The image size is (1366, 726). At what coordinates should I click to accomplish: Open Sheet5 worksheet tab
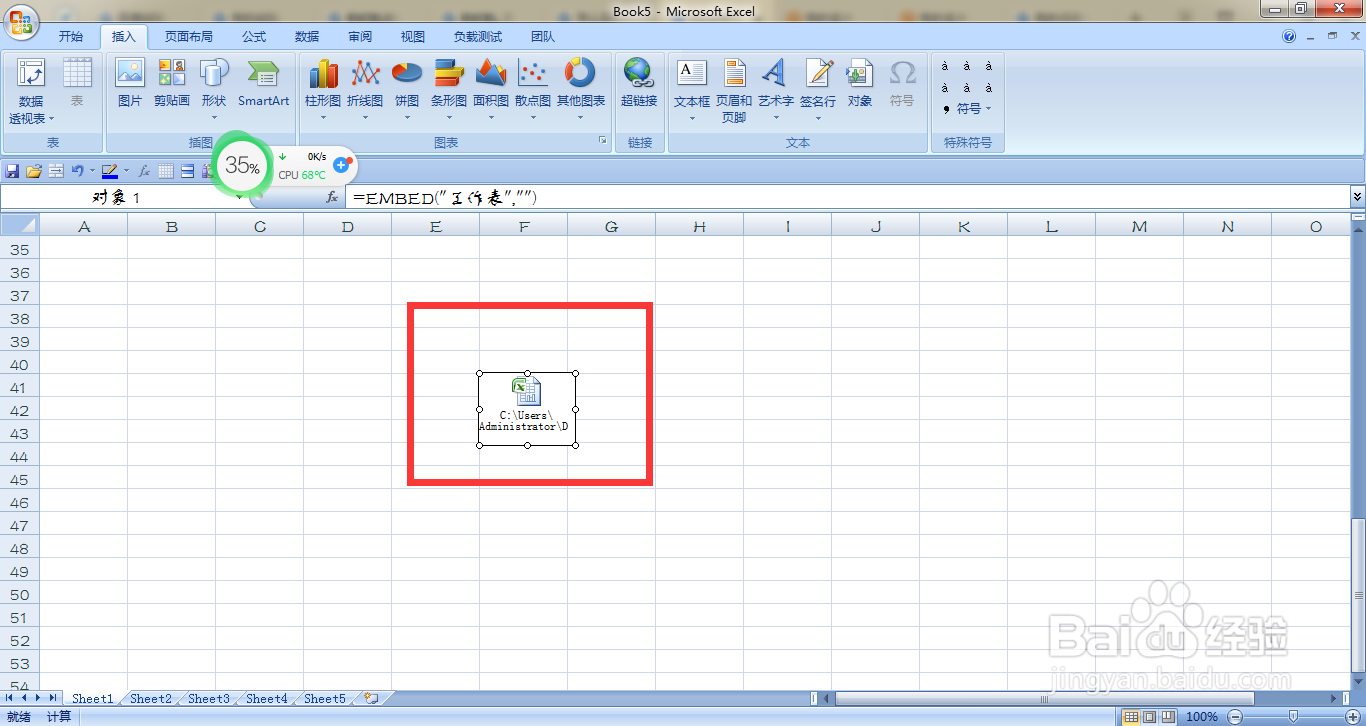tap(325, 699)
